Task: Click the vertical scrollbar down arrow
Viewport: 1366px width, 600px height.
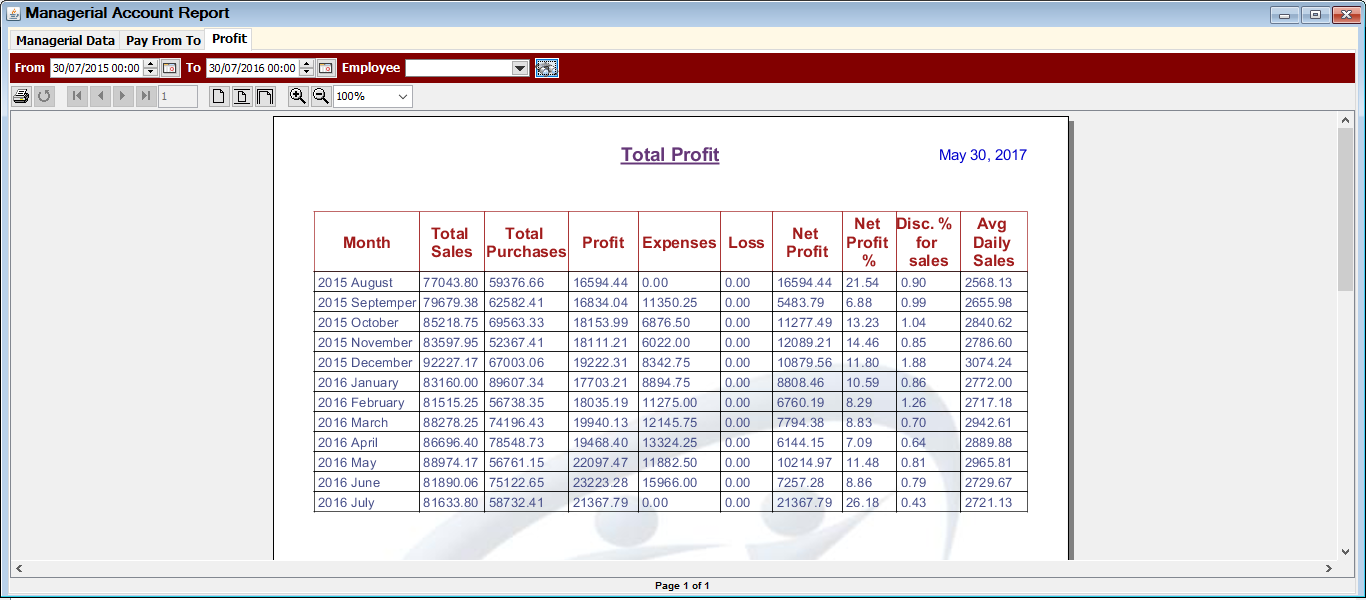Action: 1346,551
